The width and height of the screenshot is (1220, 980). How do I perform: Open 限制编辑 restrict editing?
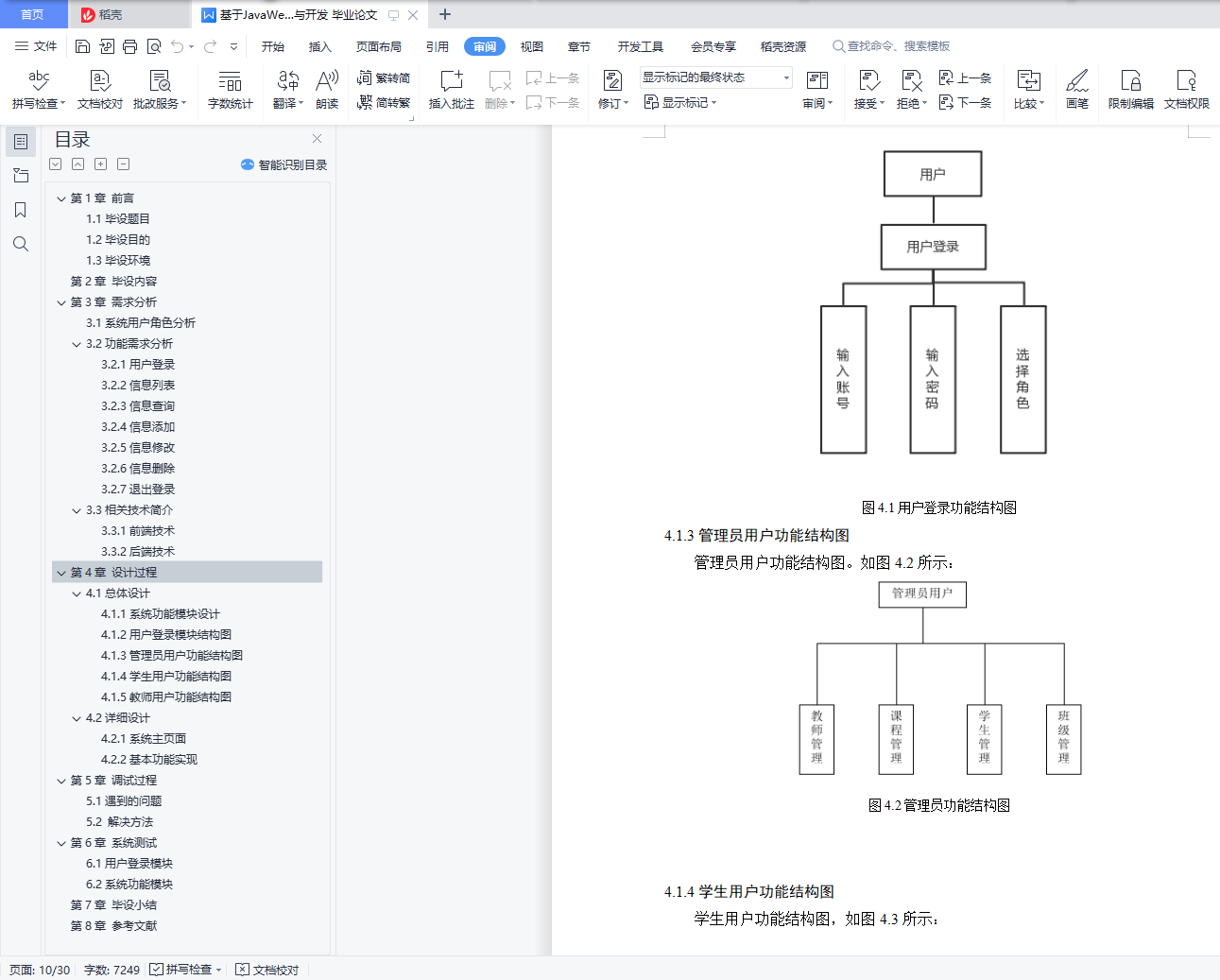1131,90
